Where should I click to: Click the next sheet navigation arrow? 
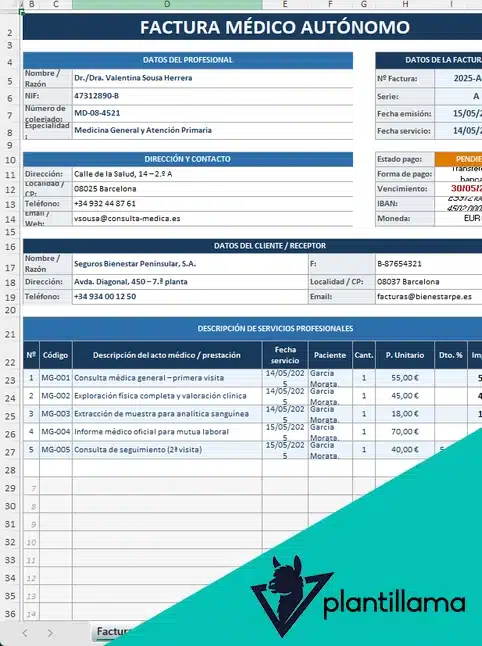(x=50, y=633)
